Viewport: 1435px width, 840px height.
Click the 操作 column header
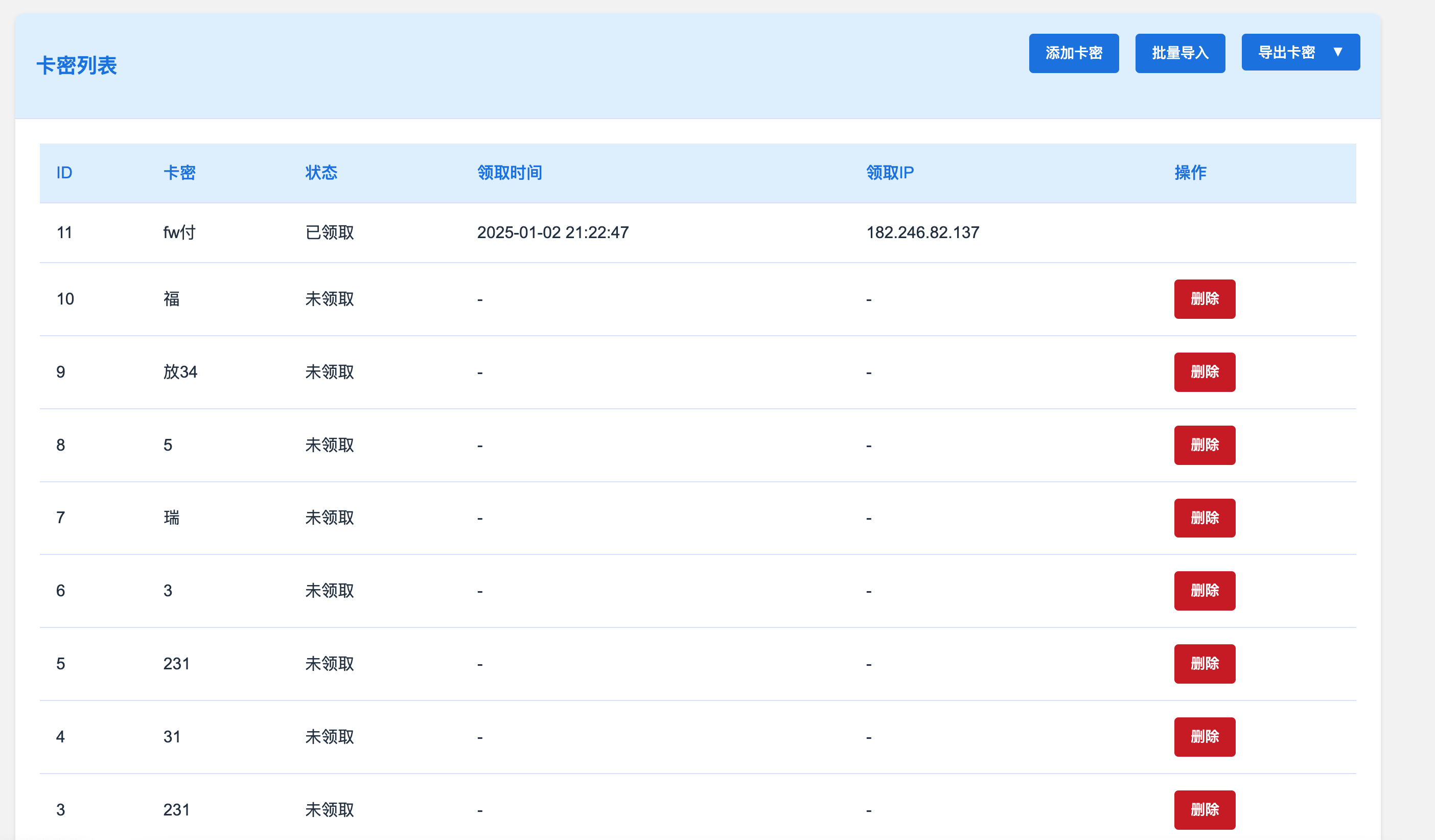pyautogui.click(x=1190, y=173)
